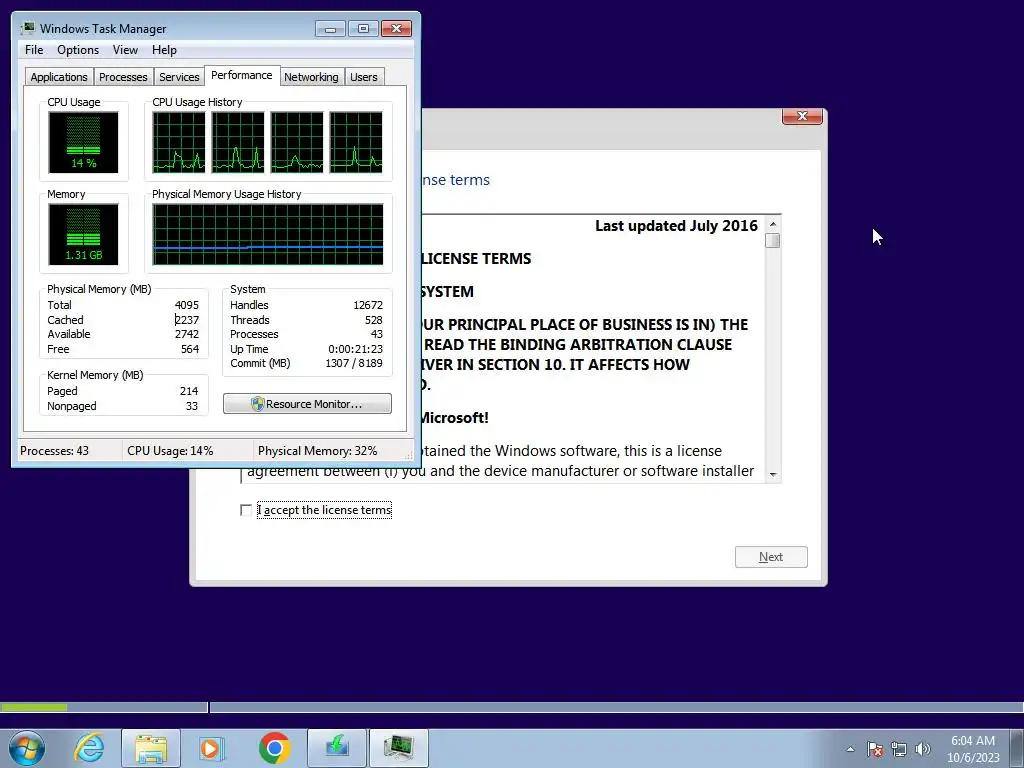
Task: Click the Cached value 2237
Action: pos(187,320)
